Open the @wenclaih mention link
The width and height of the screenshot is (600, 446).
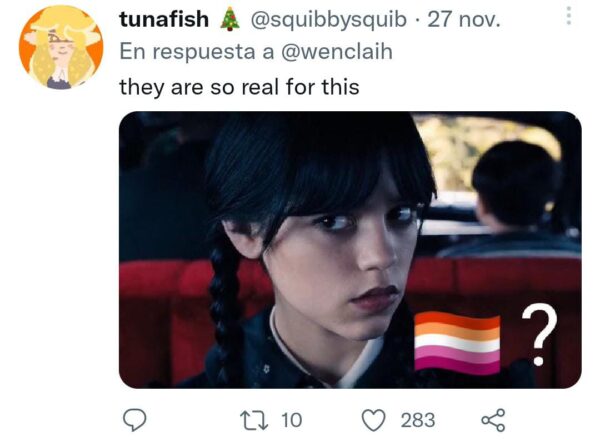[x=337, y=51]
